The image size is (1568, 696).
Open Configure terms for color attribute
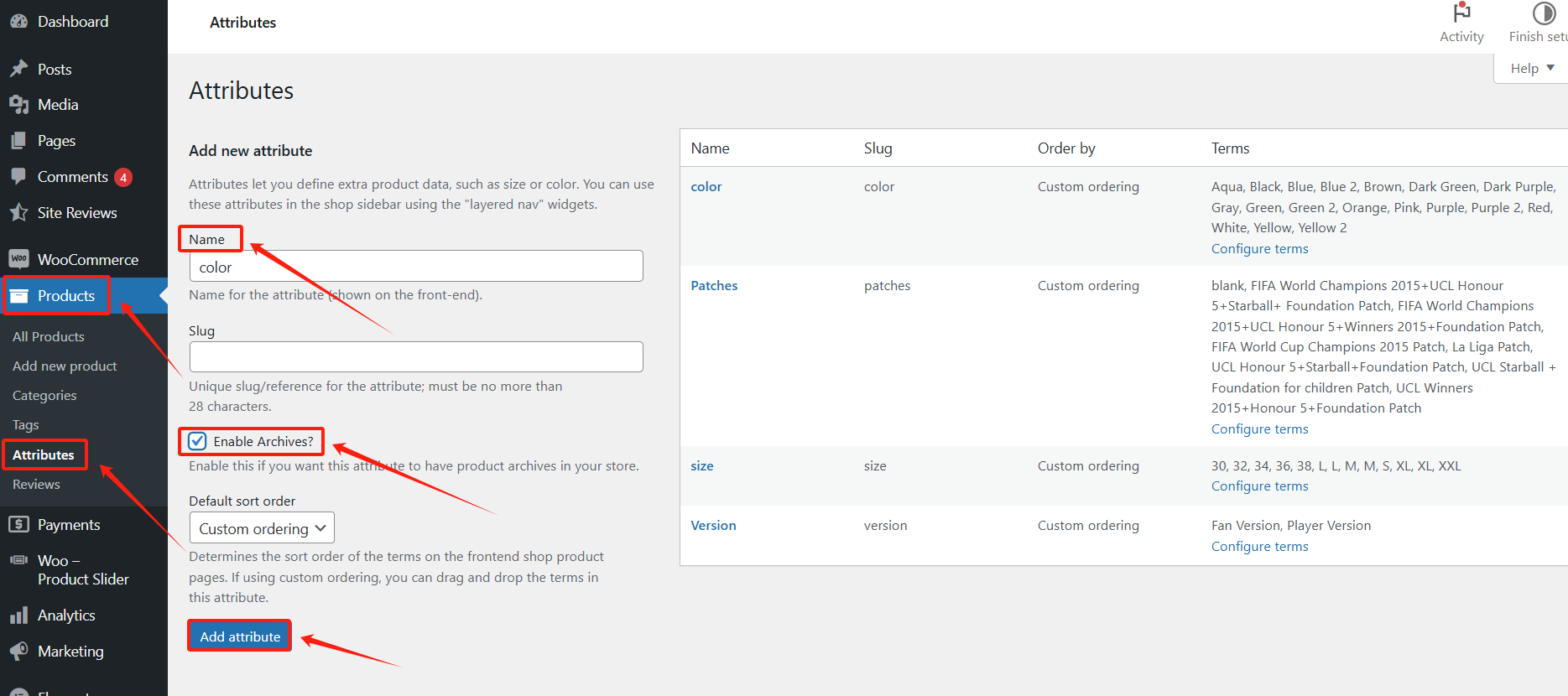tap(1259, 249)
